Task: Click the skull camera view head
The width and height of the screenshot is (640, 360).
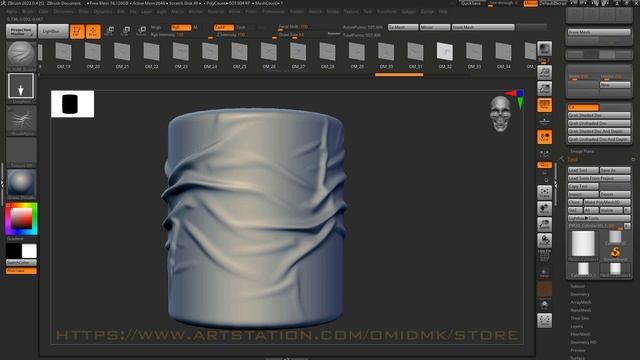Action: (500, 114)
